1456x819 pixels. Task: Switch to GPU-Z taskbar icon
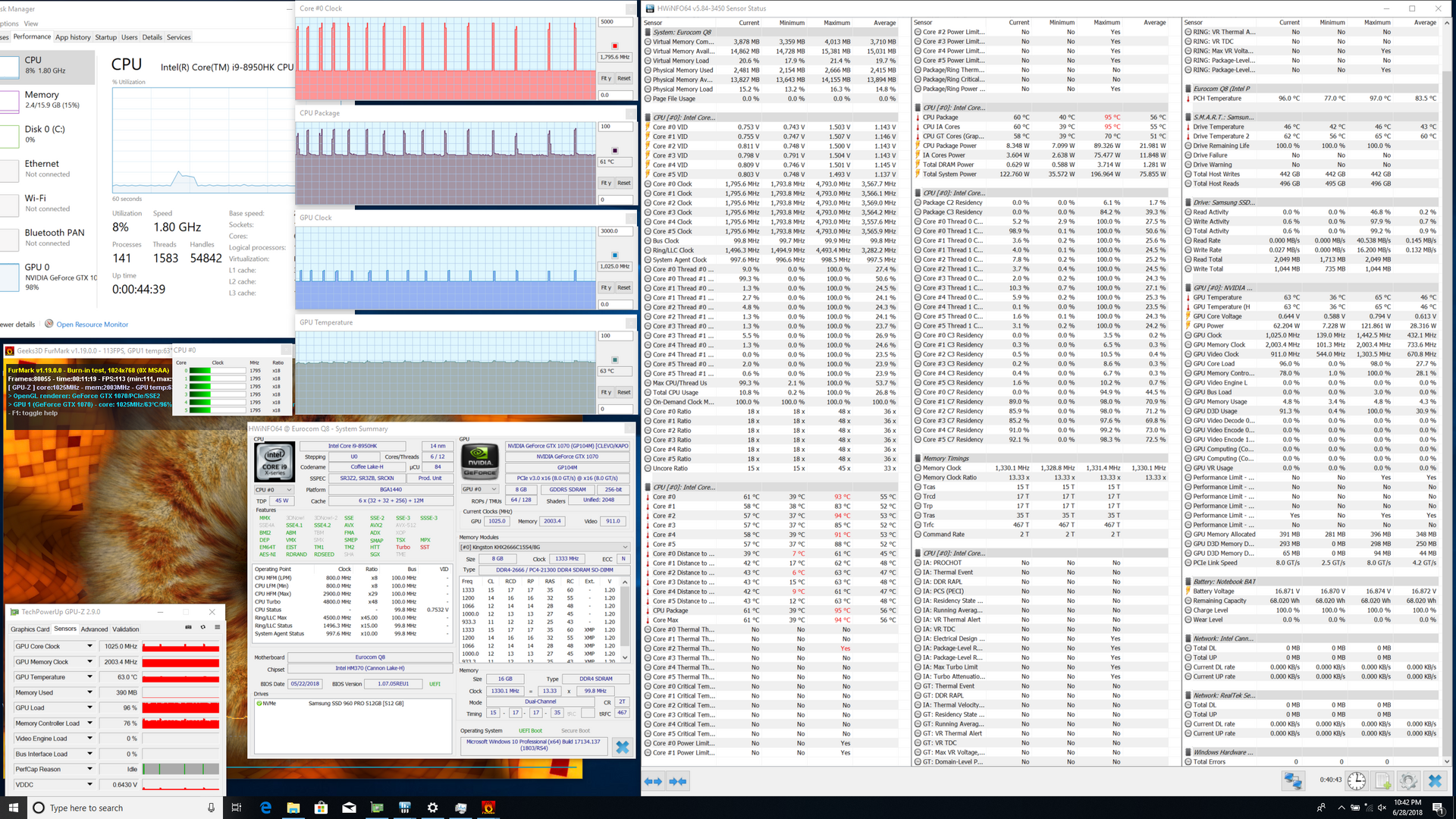click(377, 808)
